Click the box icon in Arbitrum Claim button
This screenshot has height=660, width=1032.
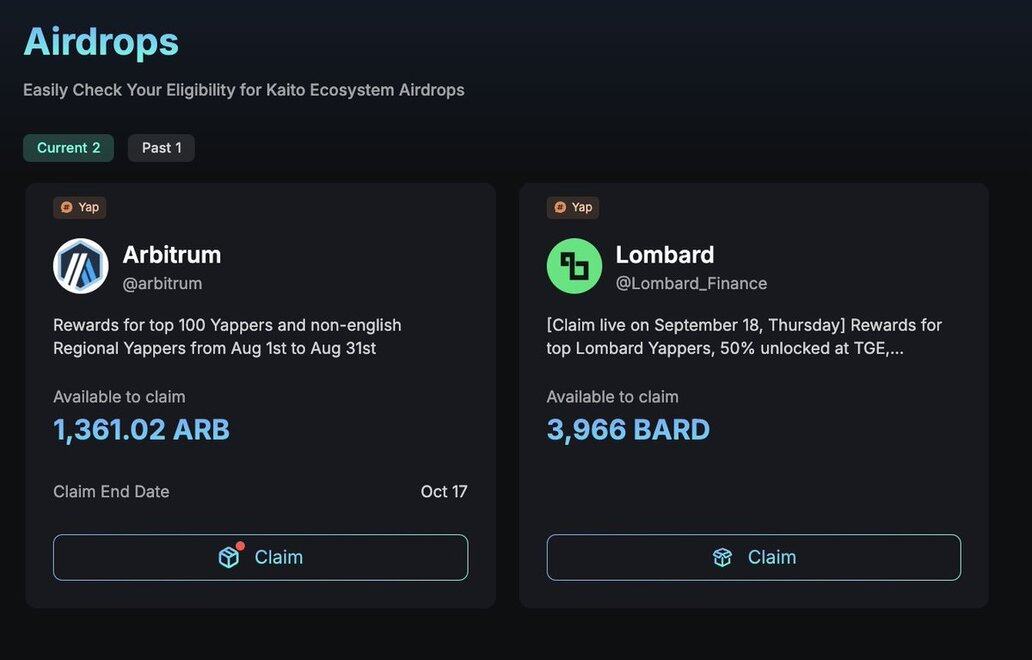(x=229, y=557)
